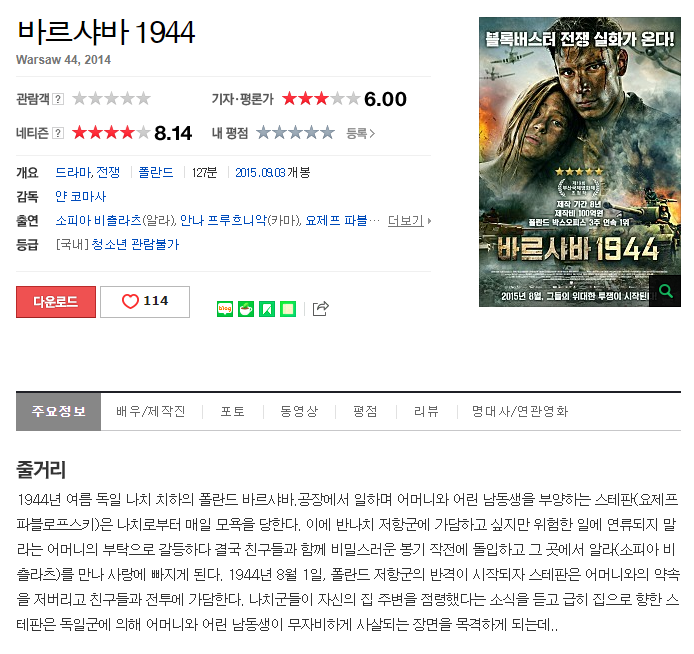
Task: Share to Naver Cafe cup icon
Action: click(246, 309)
